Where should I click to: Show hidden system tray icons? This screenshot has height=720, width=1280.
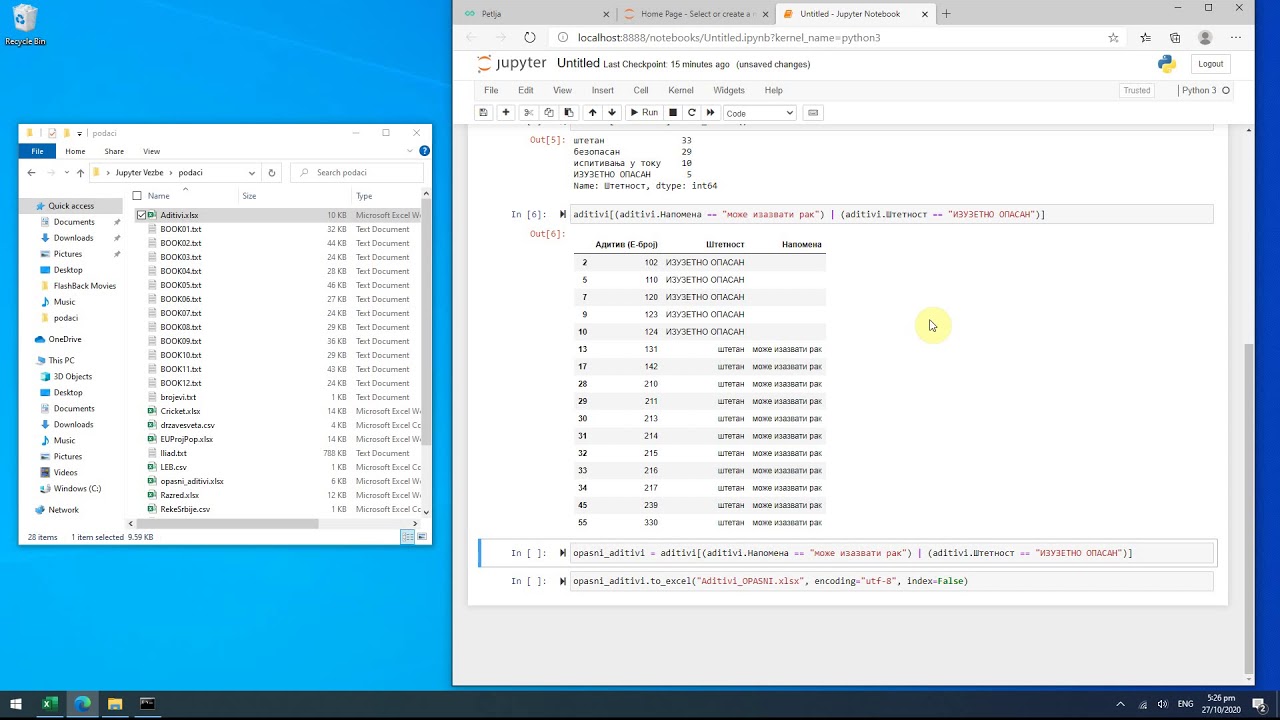[1120, 704]
